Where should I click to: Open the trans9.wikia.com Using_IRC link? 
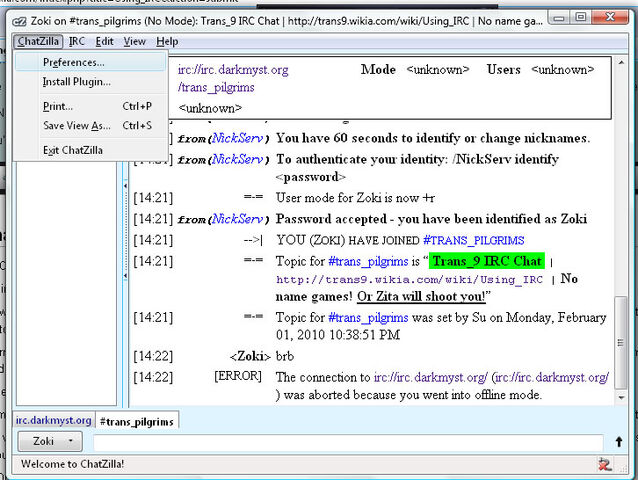point(409,279)
